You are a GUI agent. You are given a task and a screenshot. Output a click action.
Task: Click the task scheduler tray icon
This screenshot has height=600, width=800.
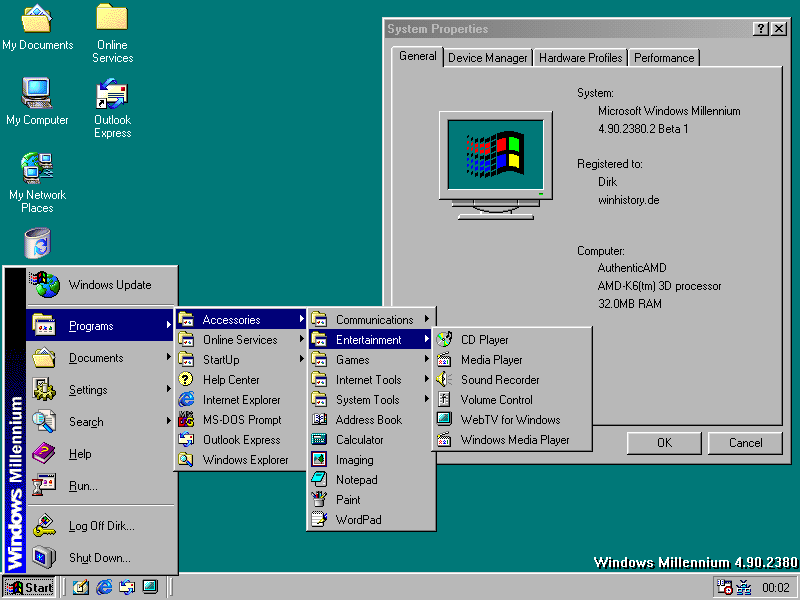724,587
